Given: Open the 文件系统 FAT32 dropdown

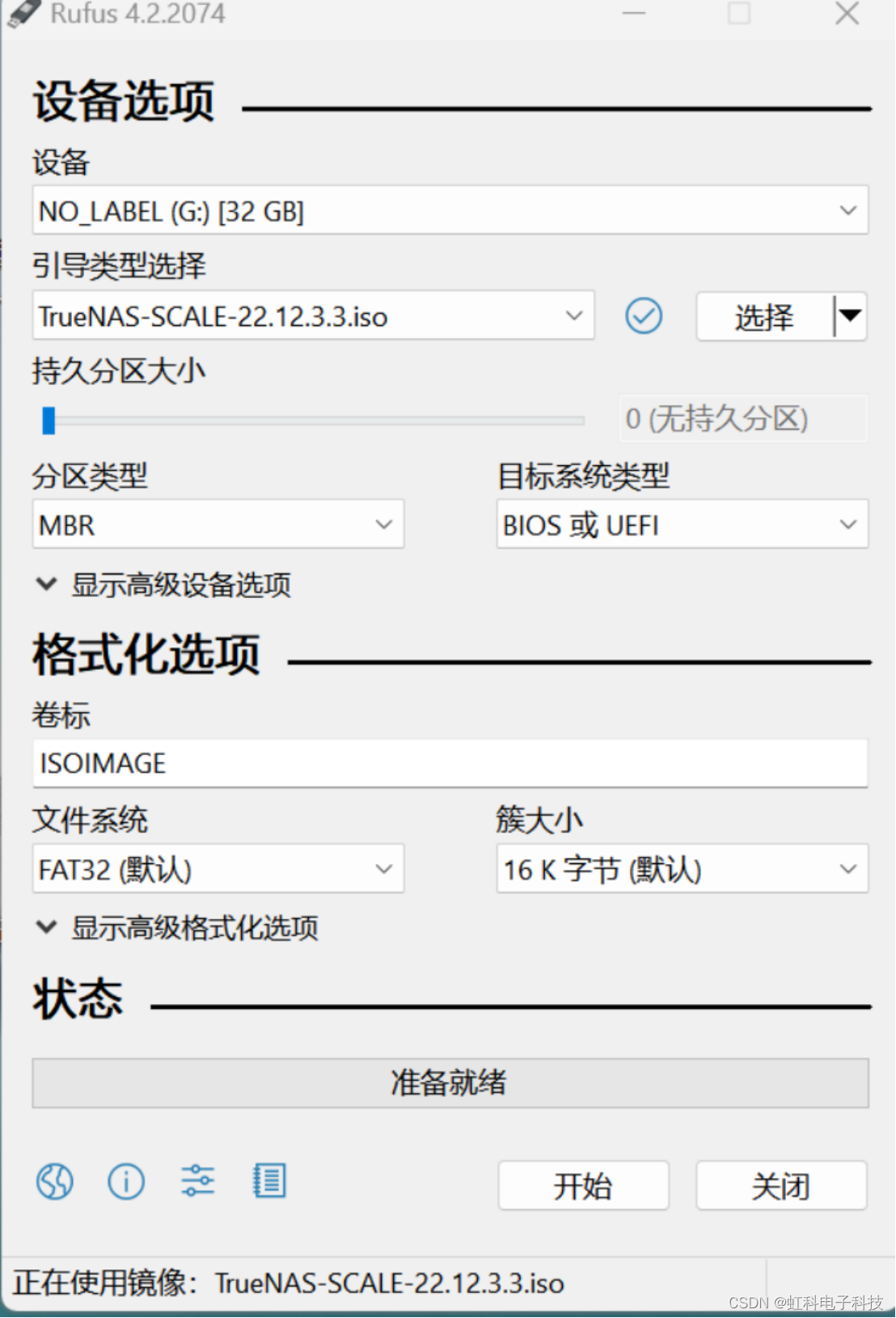Looking at the screenshot, I should click(x=218, y=869).
